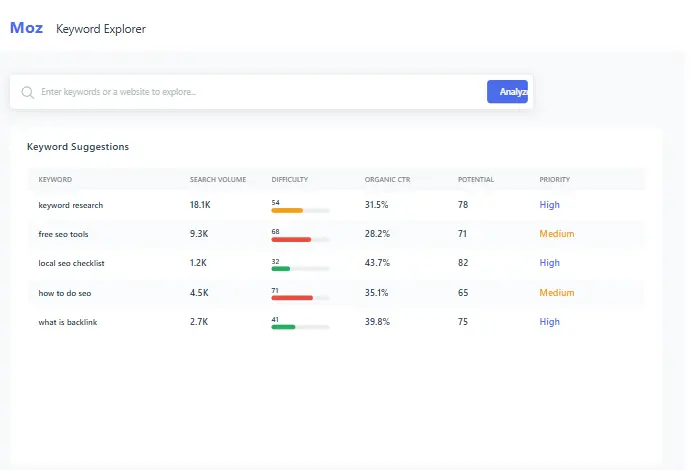Click potential score 82

click(463, 263)
